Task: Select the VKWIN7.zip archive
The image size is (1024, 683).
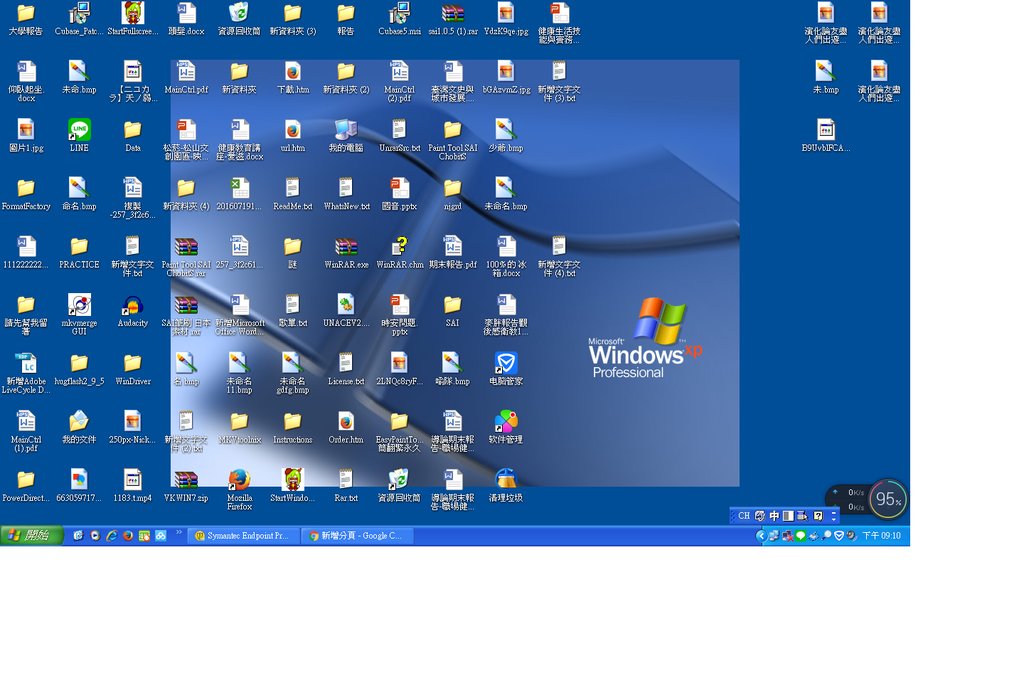Action: coord(186,485)
